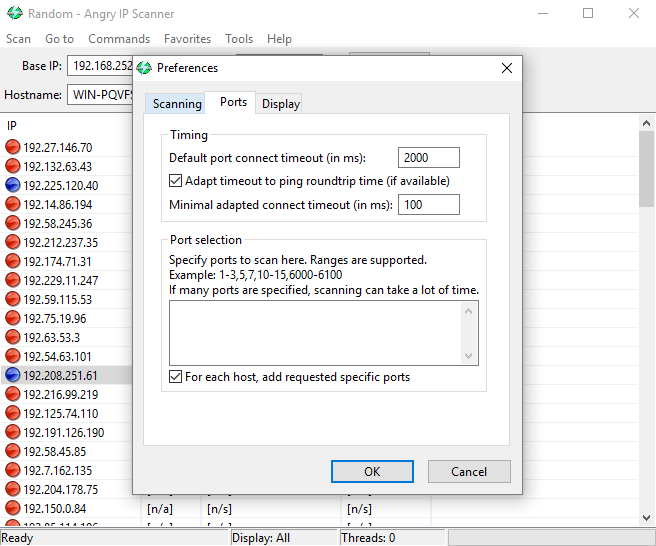Click the red status icon for 192.75.19.96
This screenshot has height=546, width=656.
(x=13, y=318)
